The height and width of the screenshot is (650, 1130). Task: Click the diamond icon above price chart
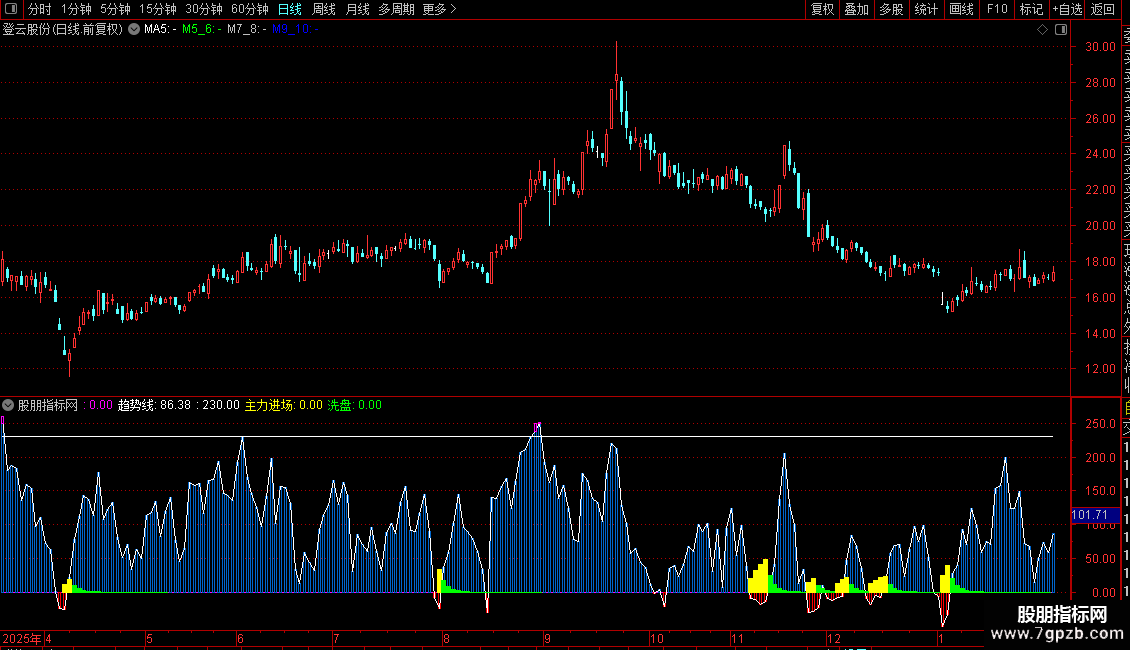(1042, 30)
